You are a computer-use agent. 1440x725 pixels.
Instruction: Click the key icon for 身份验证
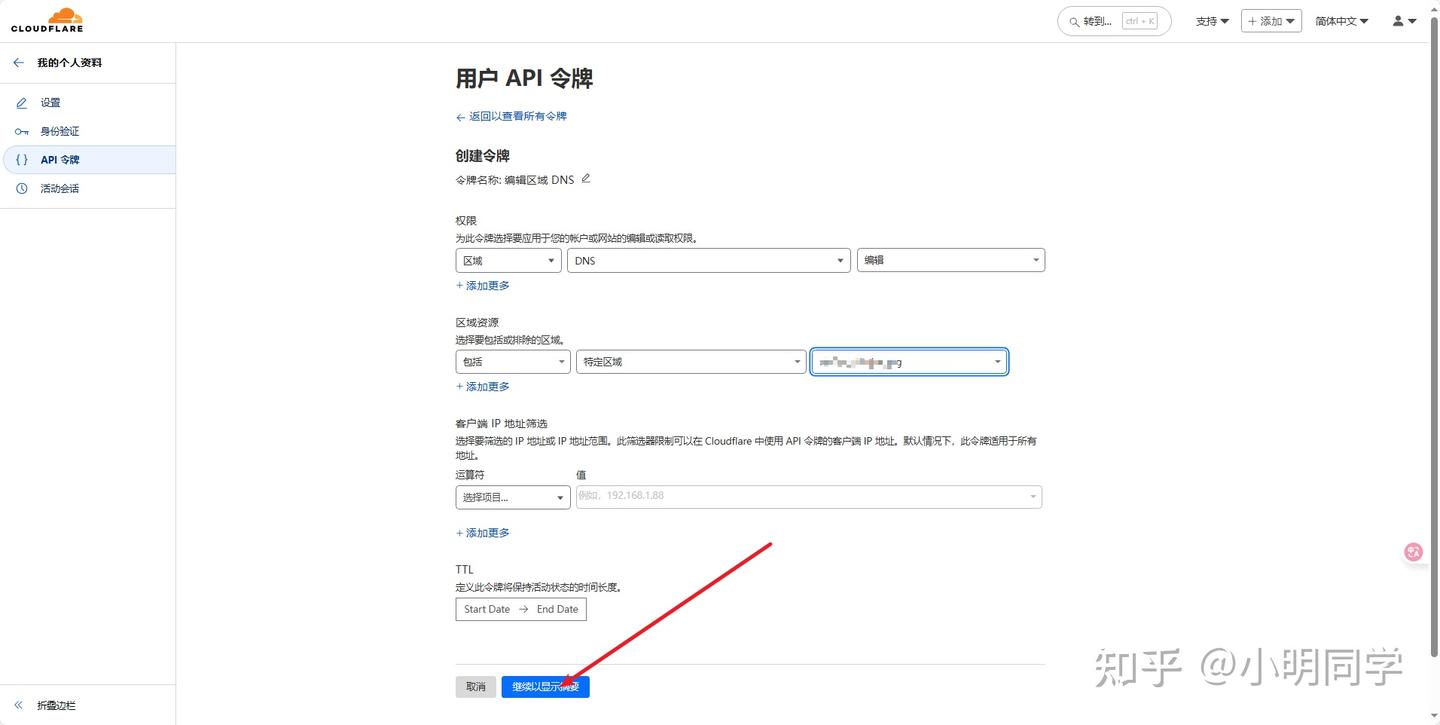point(22,132)
